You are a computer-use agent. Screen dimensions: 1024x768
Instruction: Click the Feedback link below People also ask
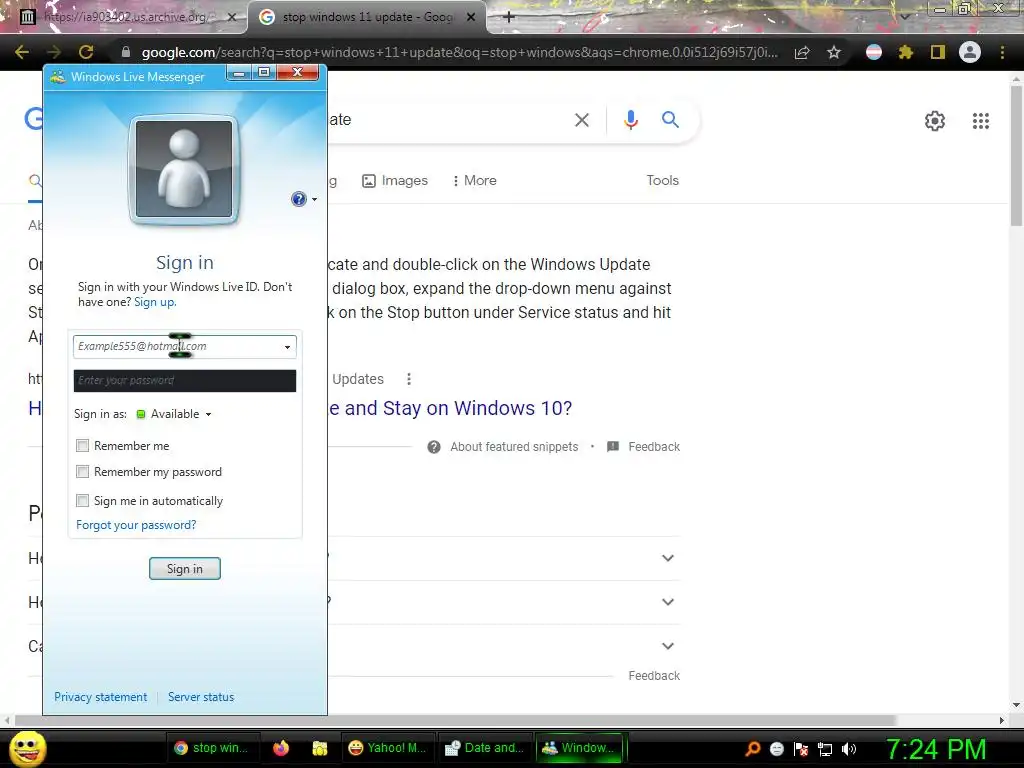654,675
